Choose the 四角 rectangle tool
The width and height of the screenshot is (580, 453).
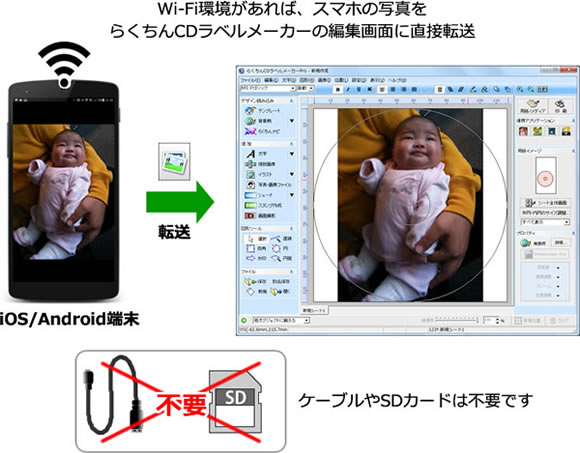coord(256,249)
